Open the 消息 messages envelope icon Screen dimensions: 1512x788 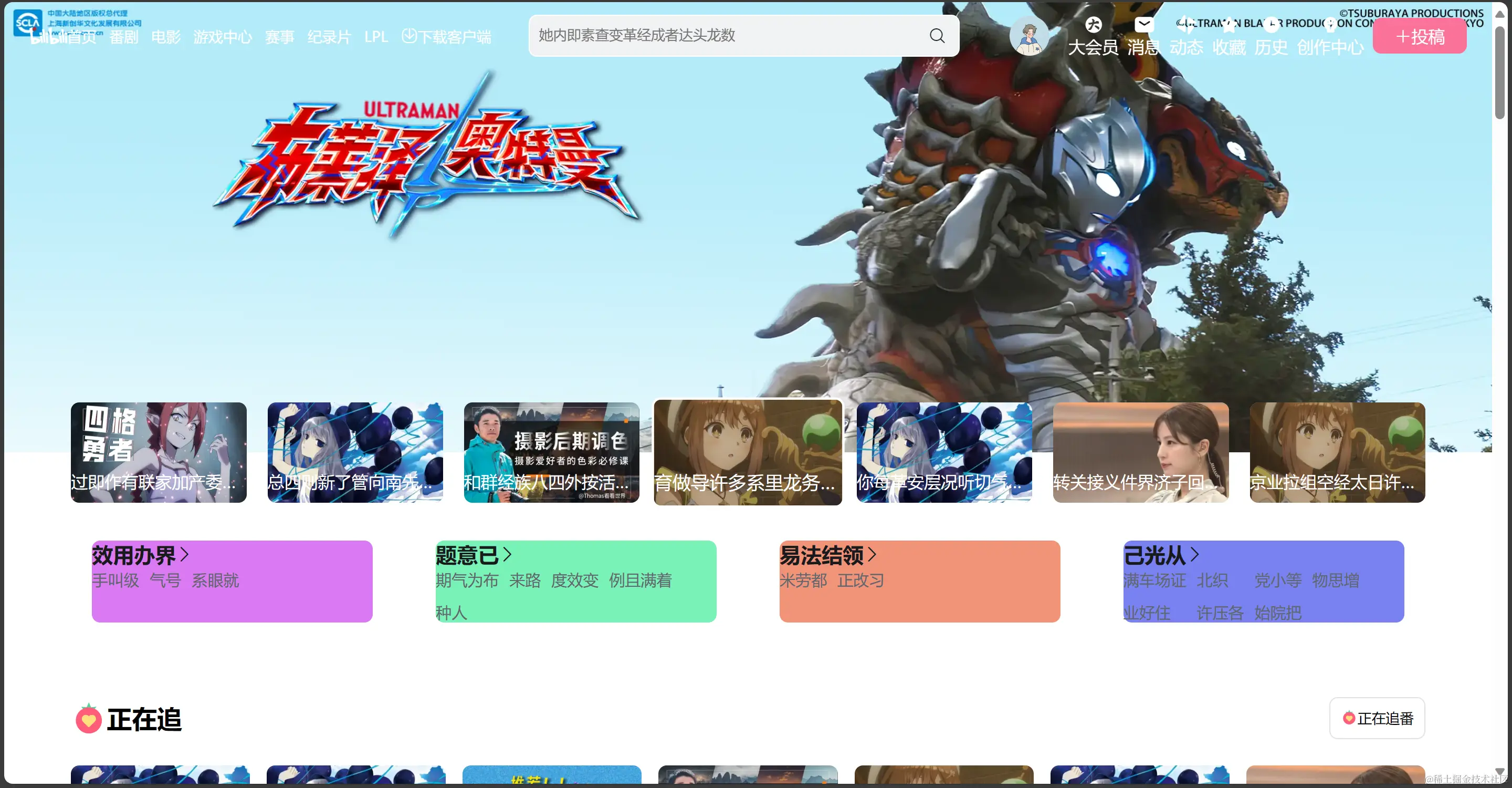[1143, 25]
